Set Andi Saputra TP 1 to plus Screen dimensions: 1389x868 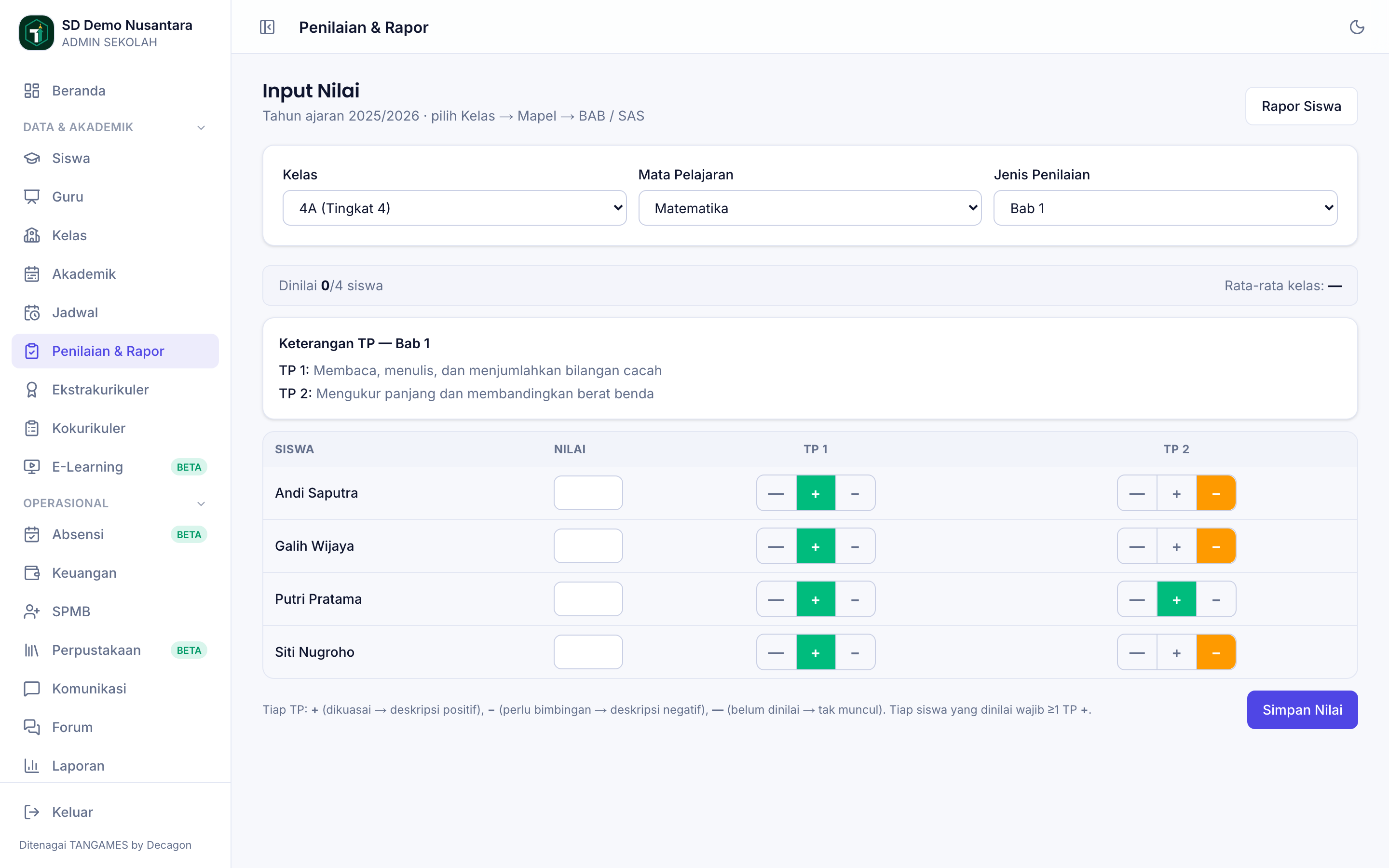[x=816, y=493]
